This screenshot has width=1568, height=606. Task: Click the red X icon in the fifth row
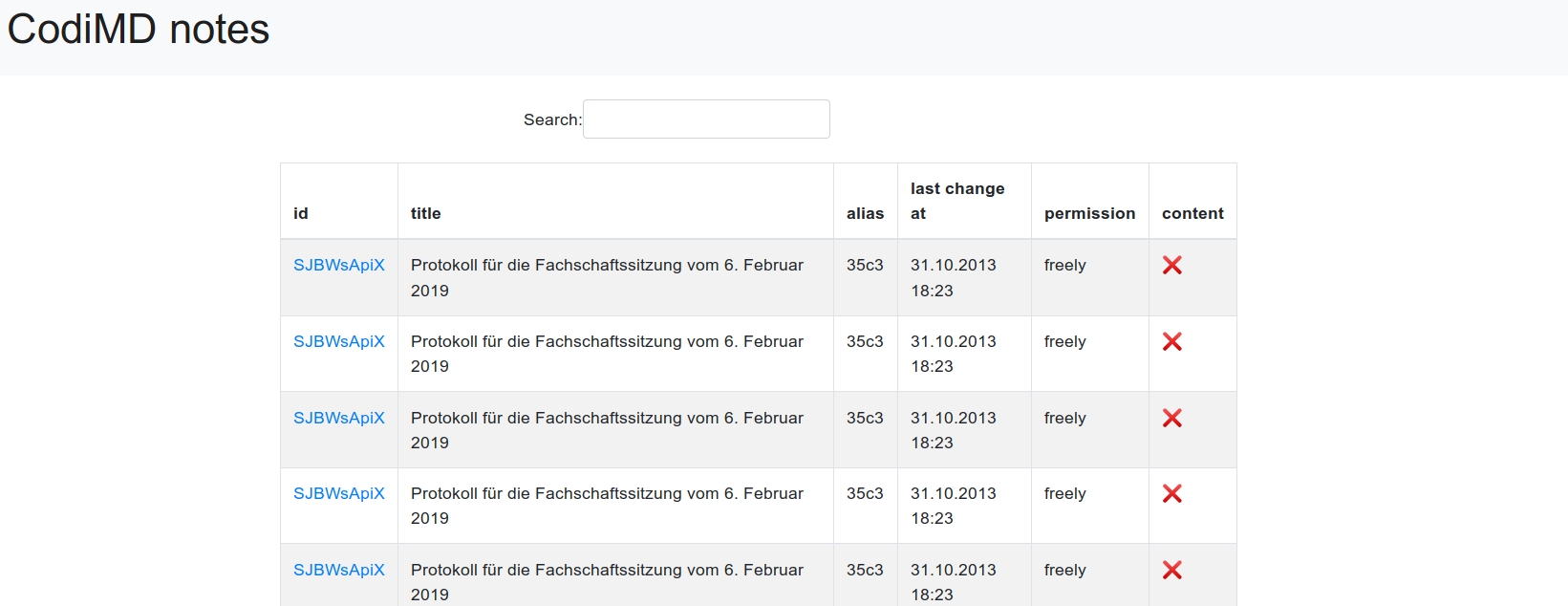1171,570
